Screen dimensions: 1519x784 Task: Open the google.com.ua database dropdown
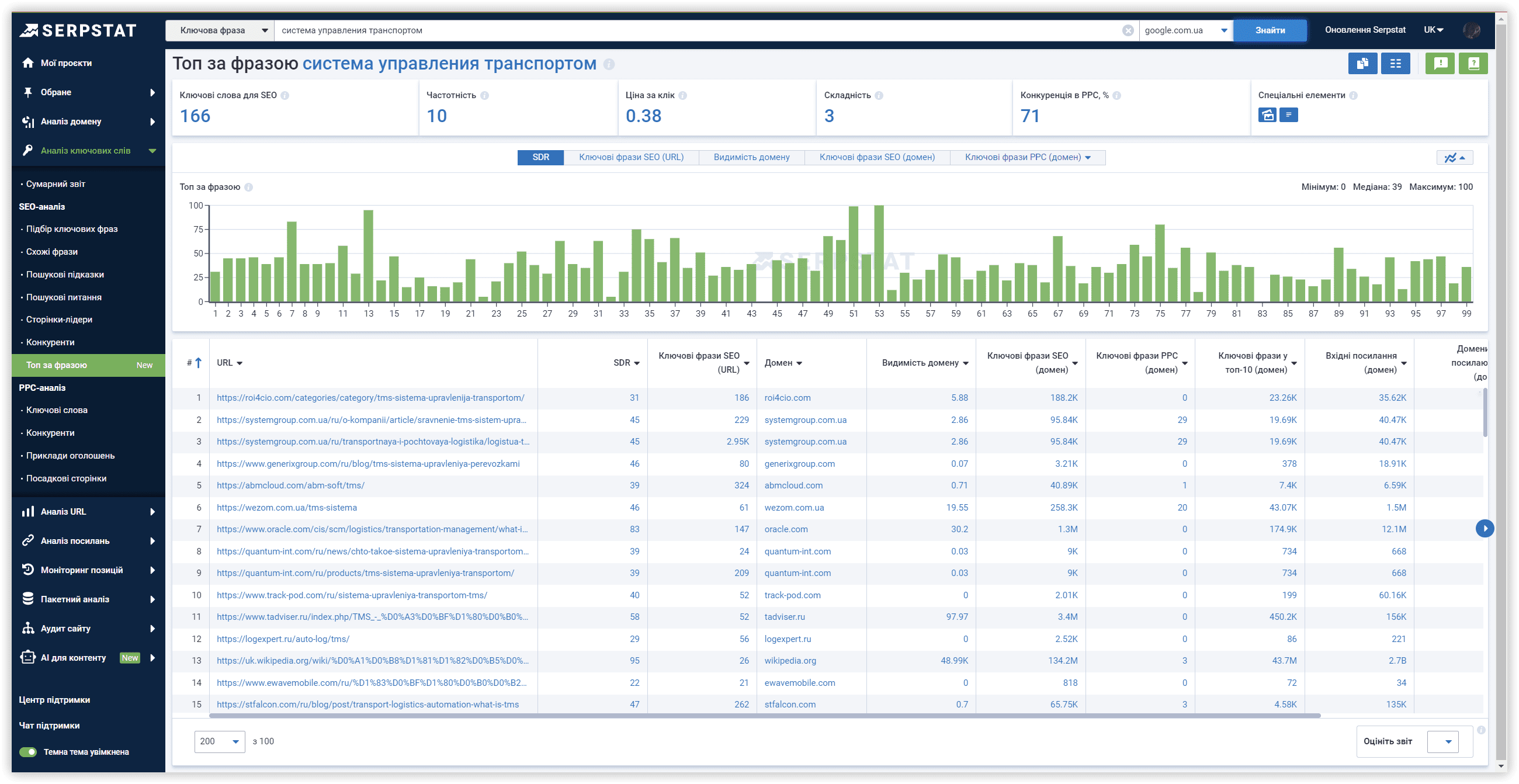tap(1185, 30)
